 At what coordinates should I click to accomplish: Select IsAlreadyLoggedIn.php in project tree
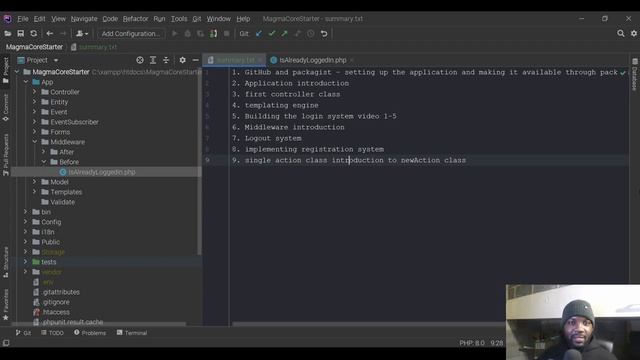click(102, 172)
